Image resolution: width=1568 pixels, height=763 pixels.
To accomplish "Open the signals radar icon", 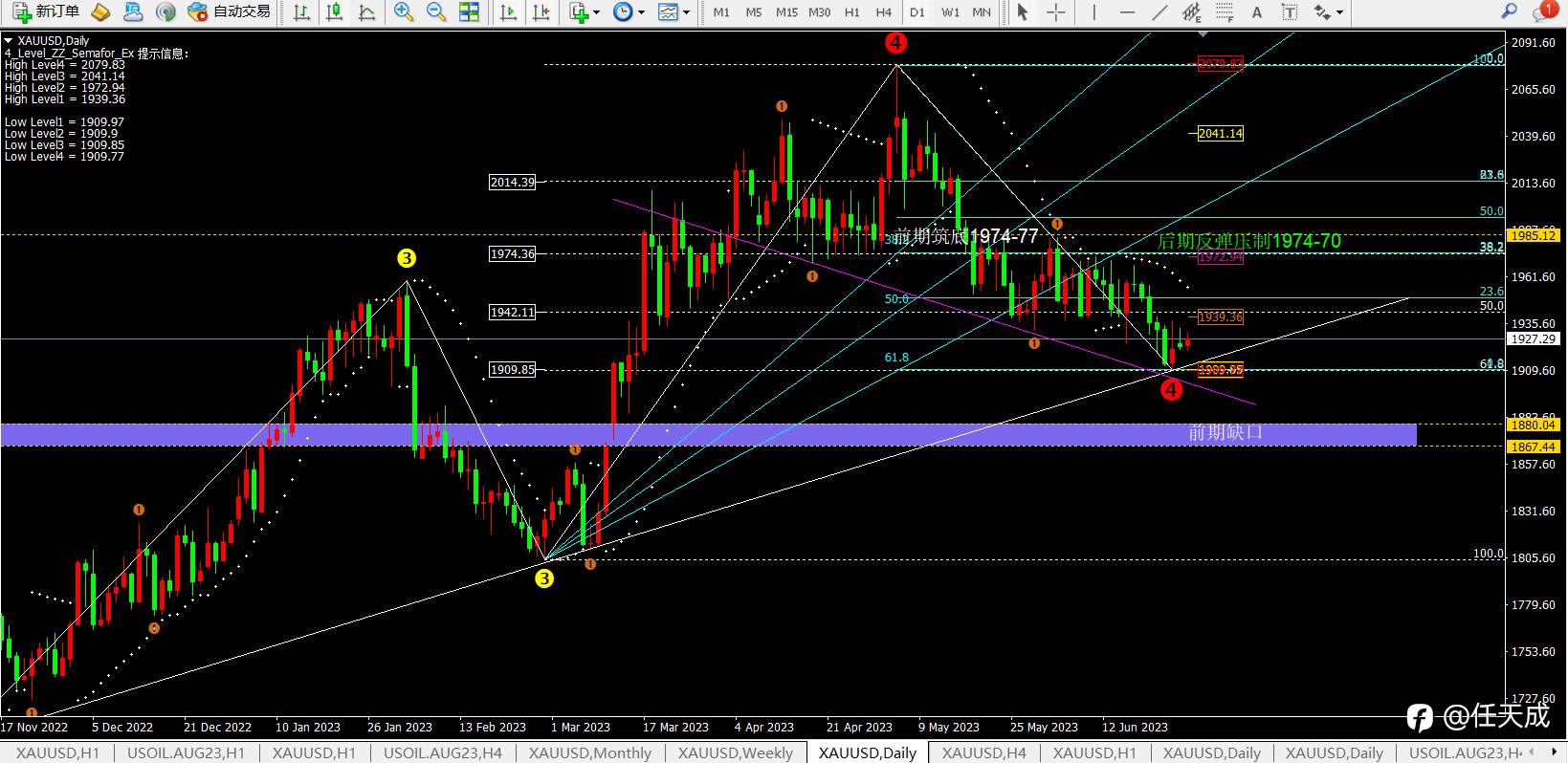I will tap(166, 11).
